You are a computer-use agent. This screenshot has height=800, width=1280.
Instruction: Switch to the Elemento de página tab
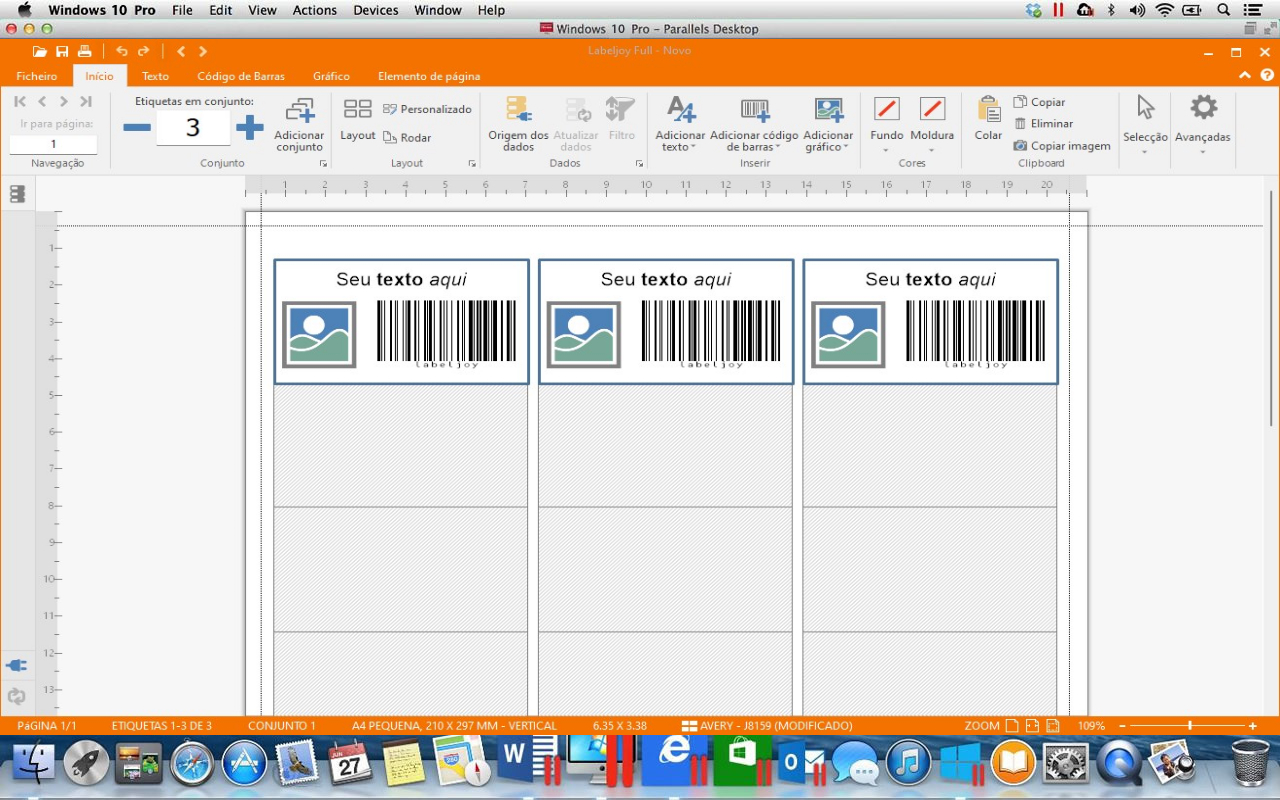[429, 76]
